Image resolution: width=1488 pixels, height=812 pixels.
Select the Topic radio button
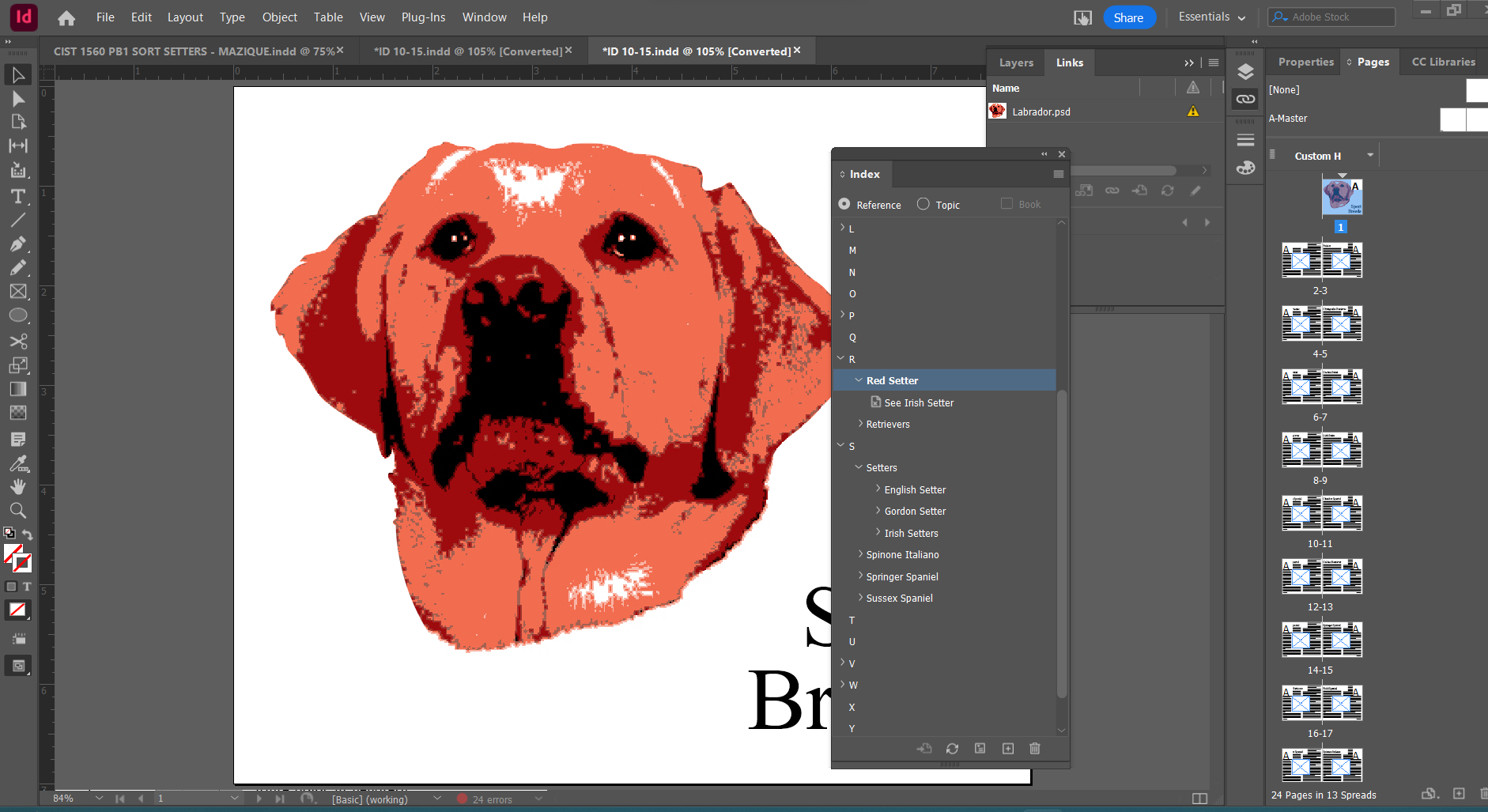(x=923, y=205)
